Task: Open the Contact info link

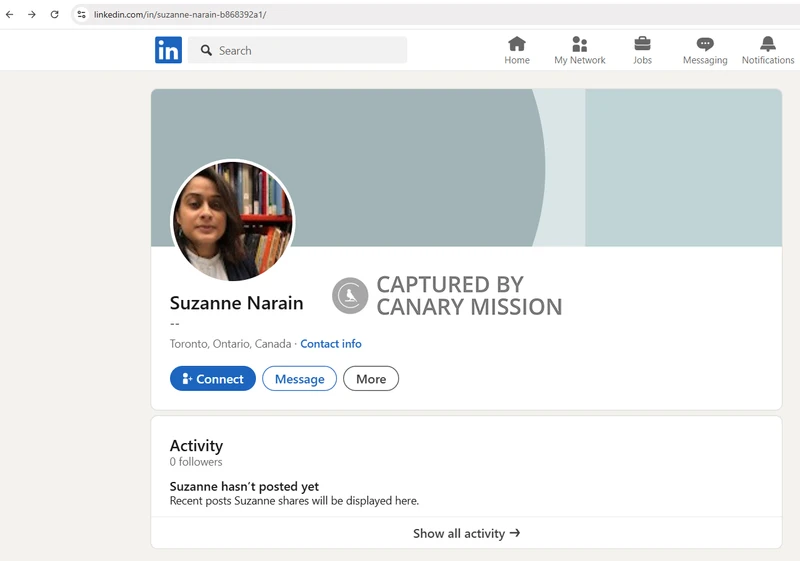Action: [x=331, y=344]
